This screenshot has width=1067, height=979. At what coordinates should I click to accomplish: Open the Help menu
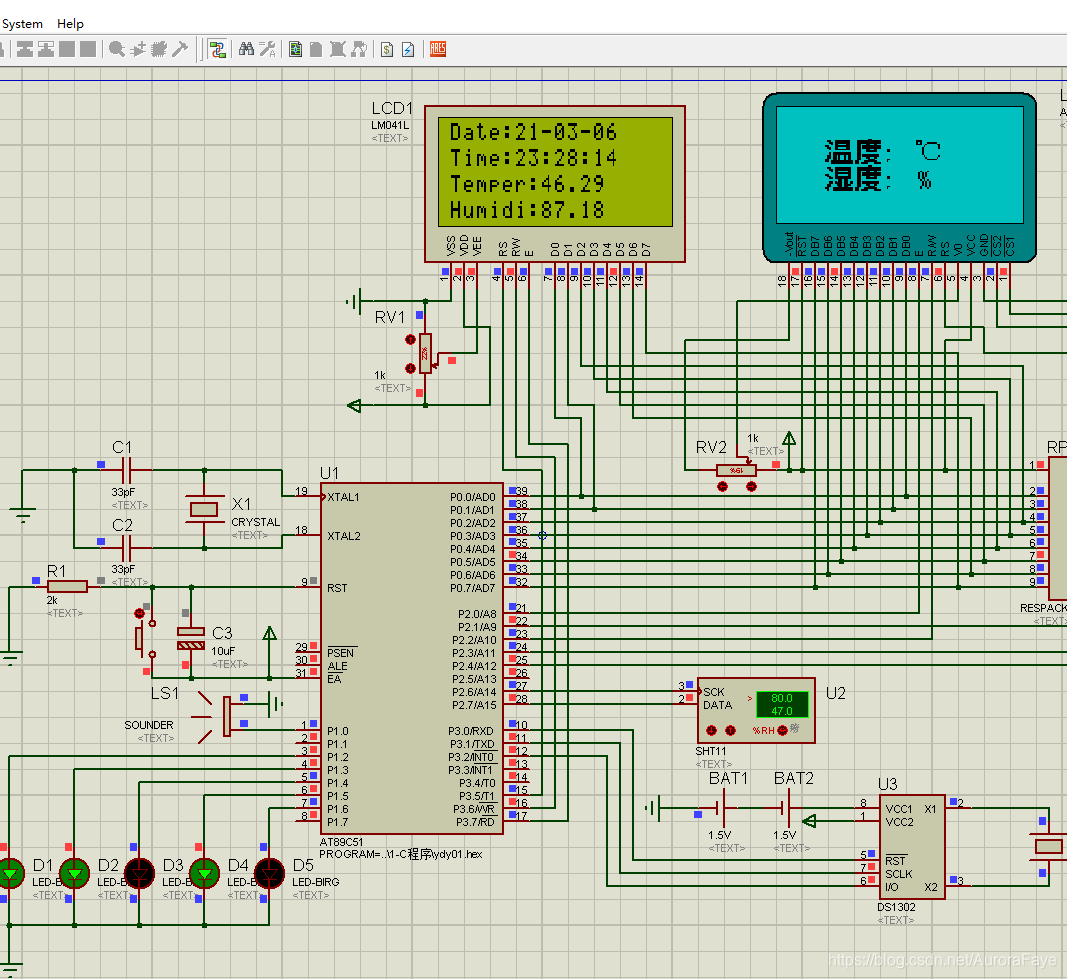pos(70,24)
